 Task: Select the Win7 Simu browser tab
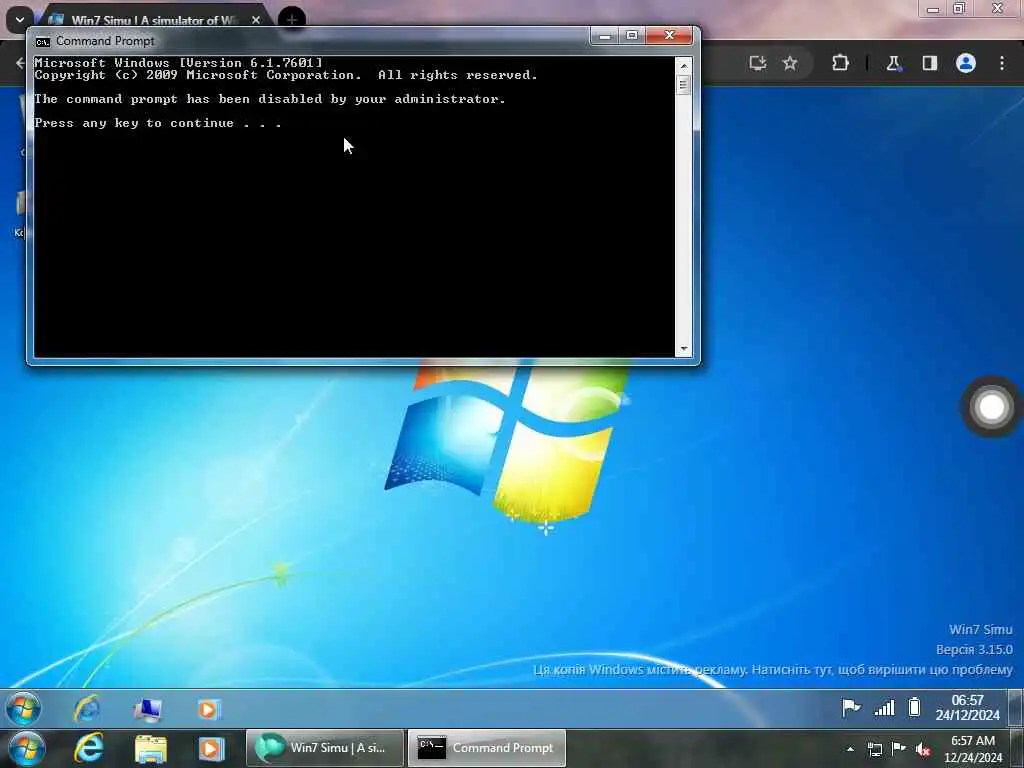tap(153, 20)
